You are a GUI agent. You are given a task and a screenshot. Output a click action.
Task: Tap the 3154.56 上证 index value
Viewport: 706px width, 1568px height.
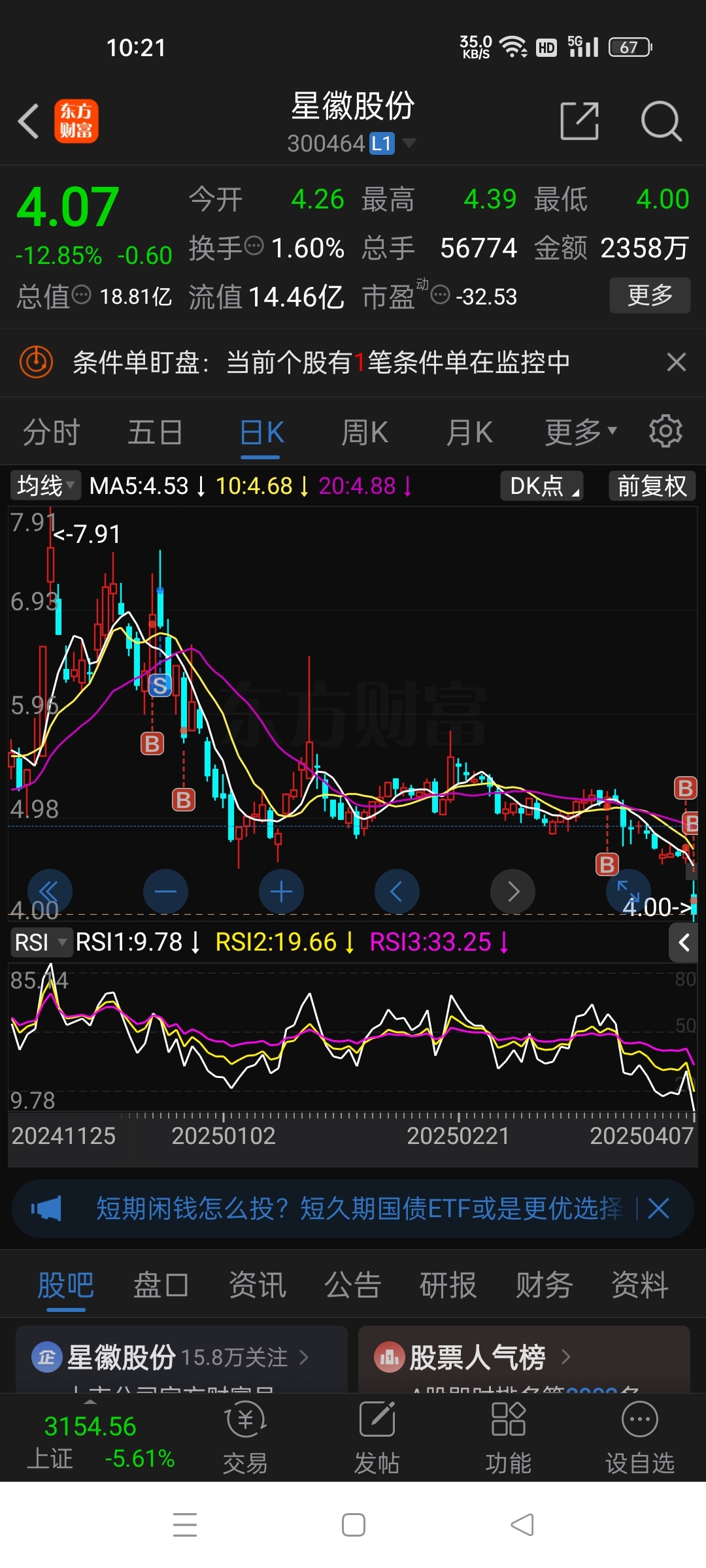pyautogui.click(x=90, y=1426)
